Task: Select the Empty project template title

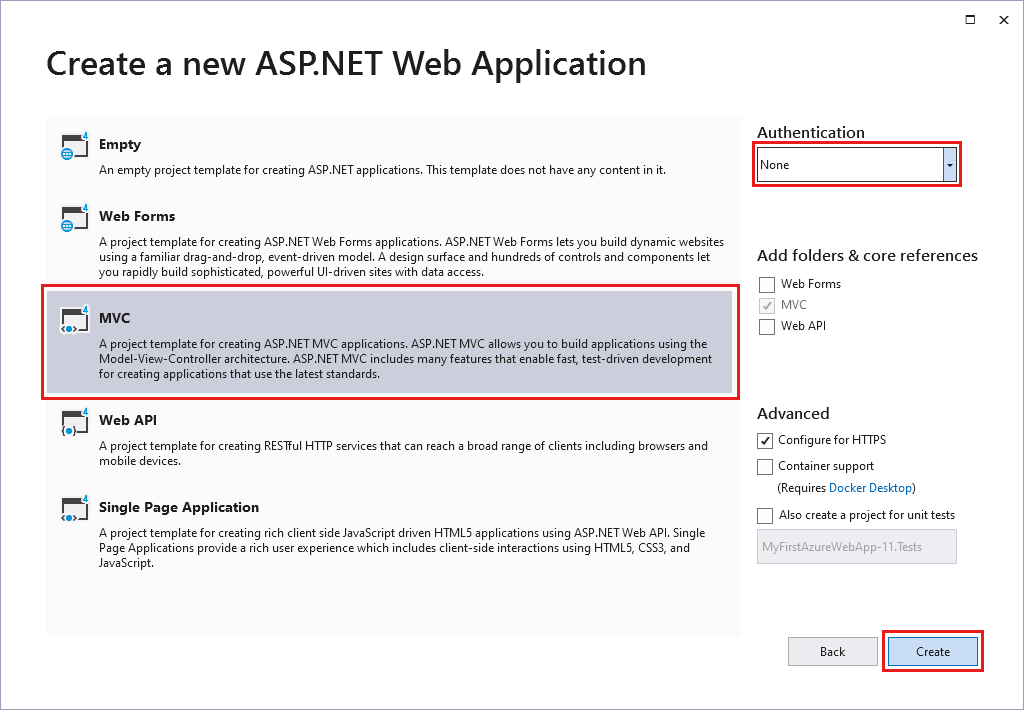Action: (x=120, y=144)
